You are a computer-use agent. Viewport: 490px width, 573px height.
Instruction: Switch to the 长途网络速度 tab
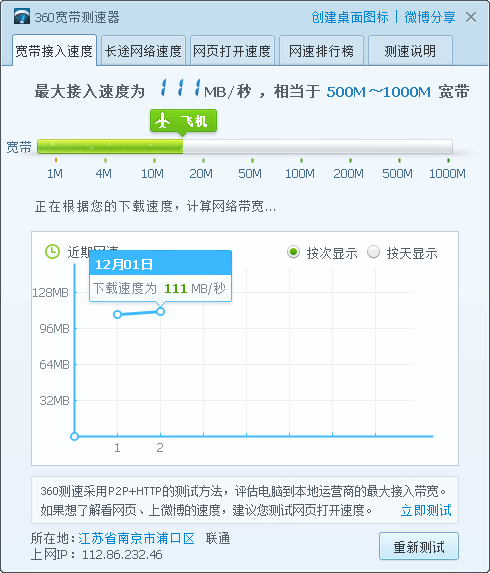143,51
